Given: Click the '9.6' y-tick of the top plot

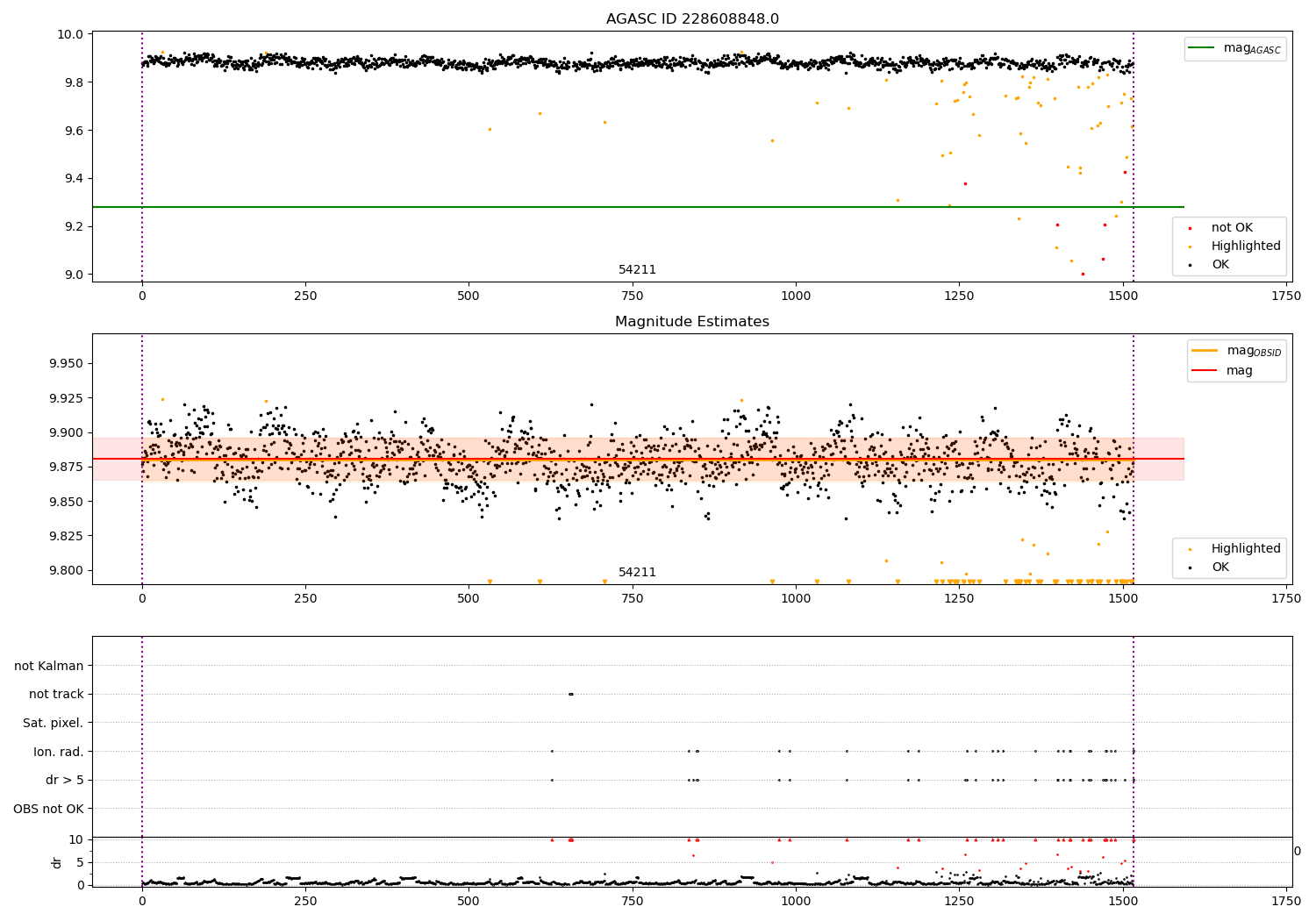Looking at the screenshot, I should pyautogui.click(x=74, y=131).
